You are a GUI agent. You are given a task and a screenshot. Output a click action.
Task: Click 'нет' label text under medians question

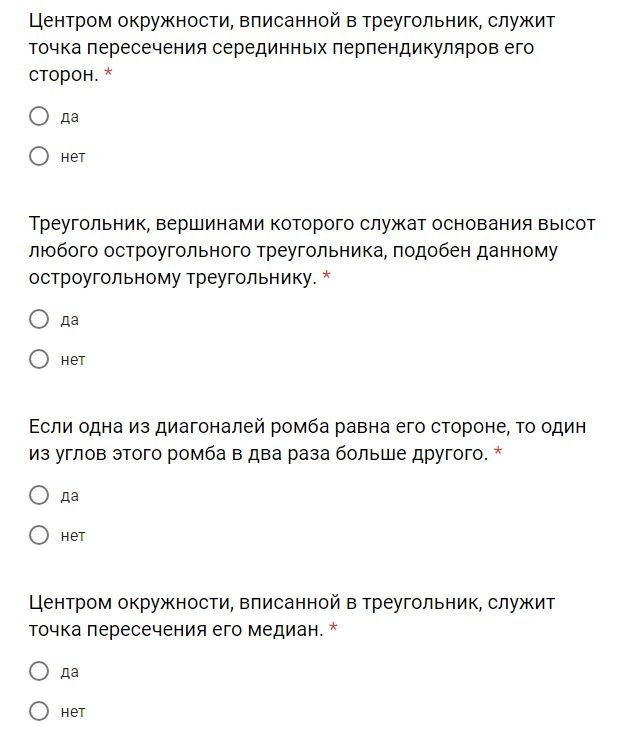pyautogui.click(x=73, y=712)
